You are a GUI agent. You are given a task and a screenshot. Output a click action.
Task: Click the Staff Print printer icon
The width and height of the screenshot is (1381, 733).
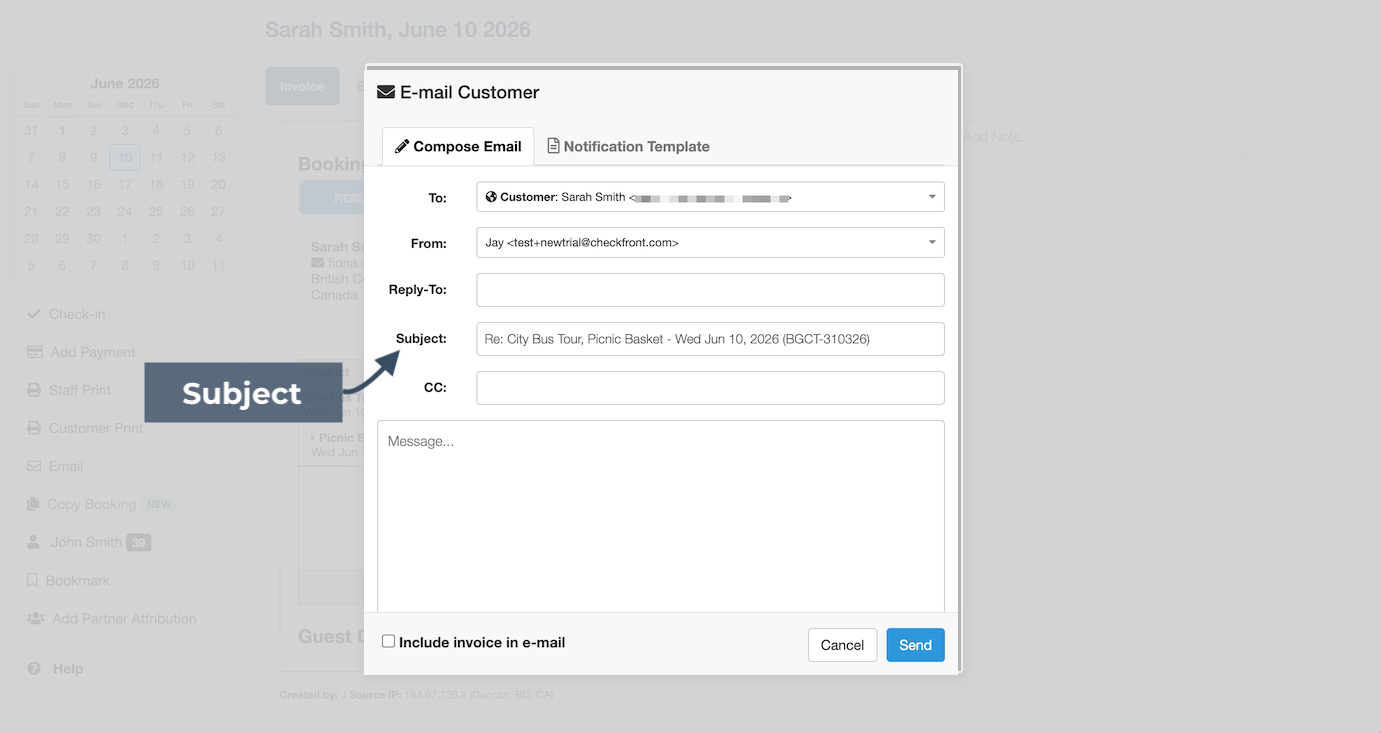click(34, 390)
